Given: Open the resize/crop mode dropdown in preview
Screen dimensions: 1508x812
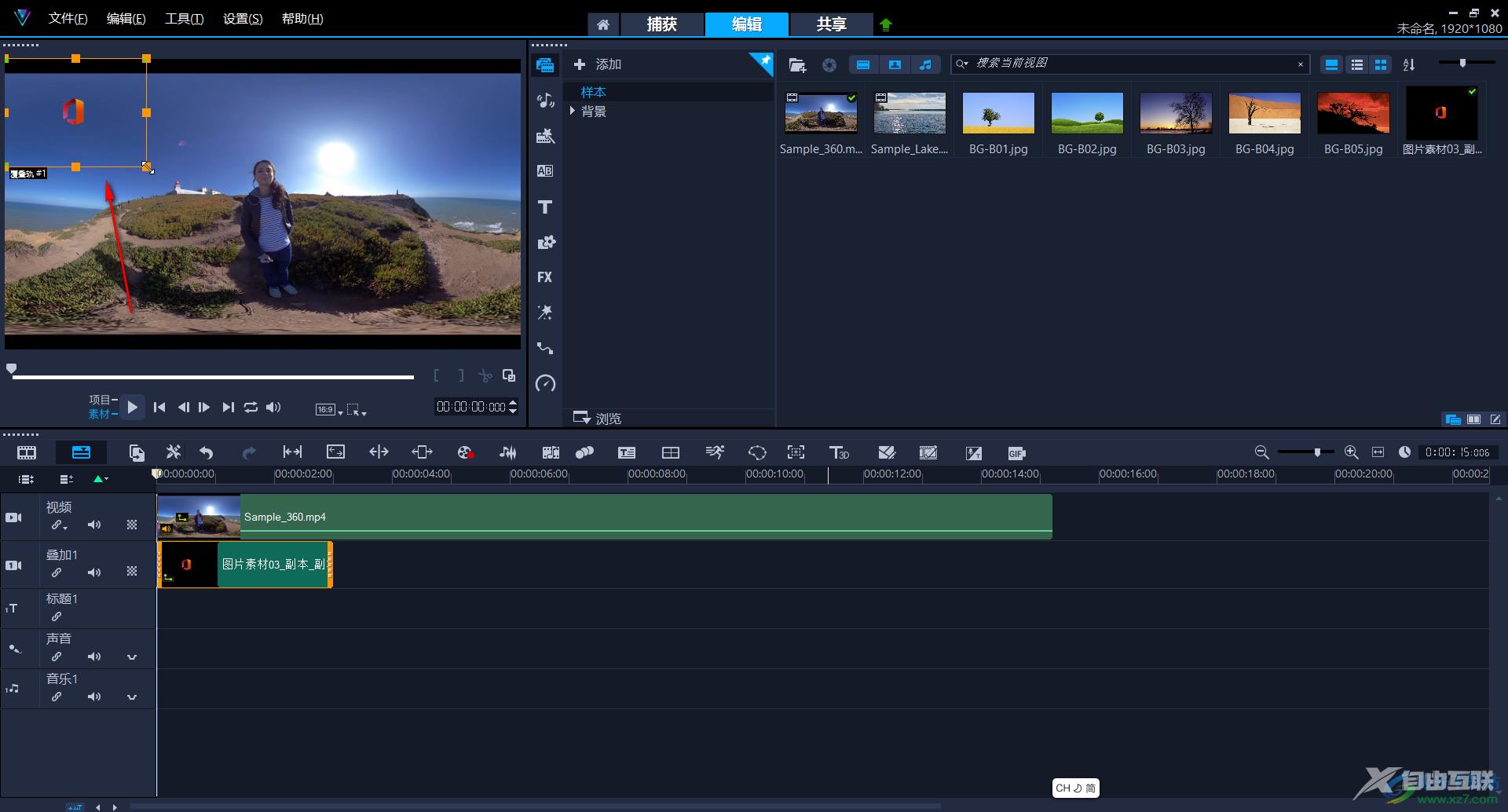Looking at the screenshot, I should click(x=357, y=409).
